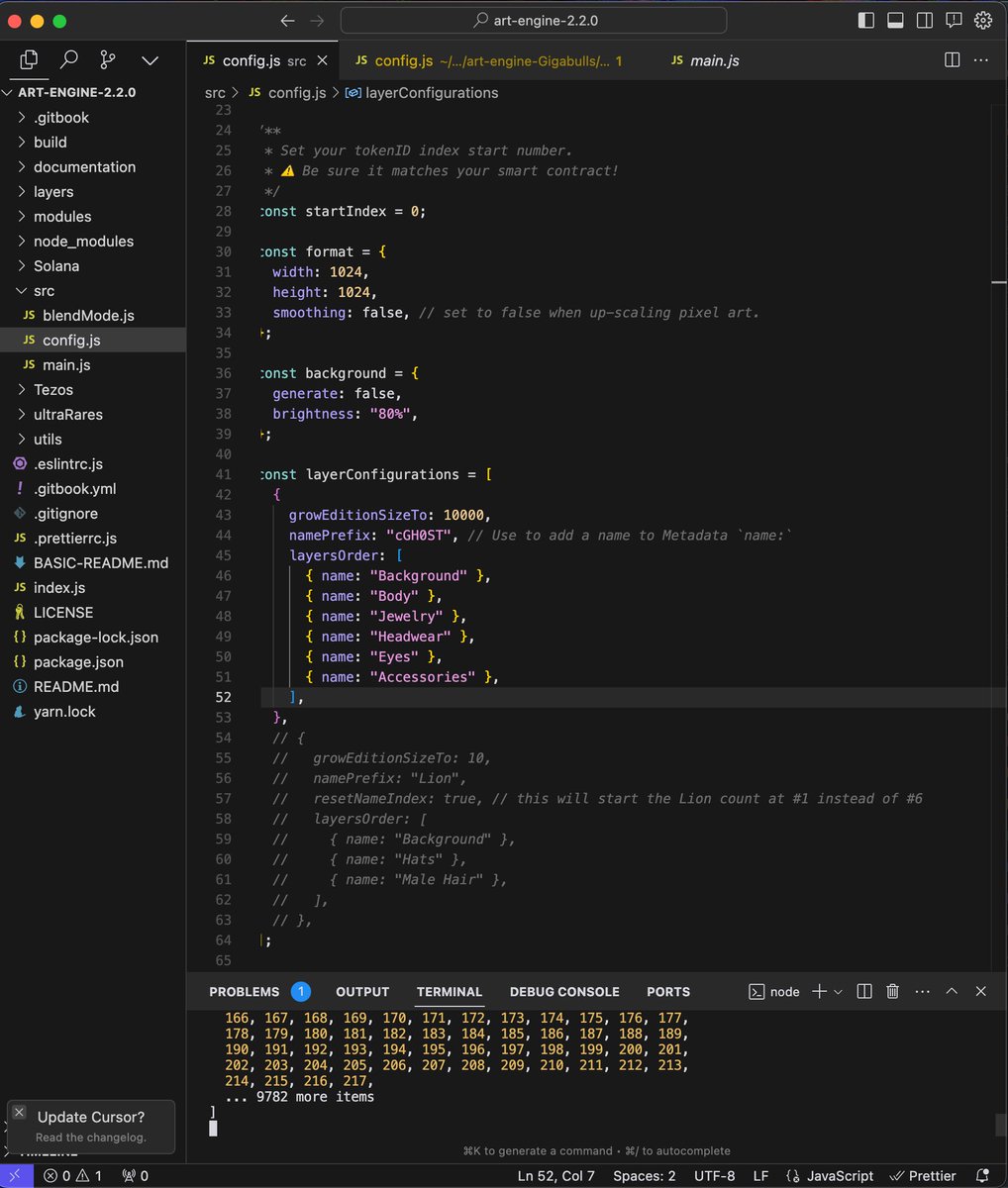1008x1188 pixels.
Task: Show more sidebar views chevron
Action: point(150,60)
